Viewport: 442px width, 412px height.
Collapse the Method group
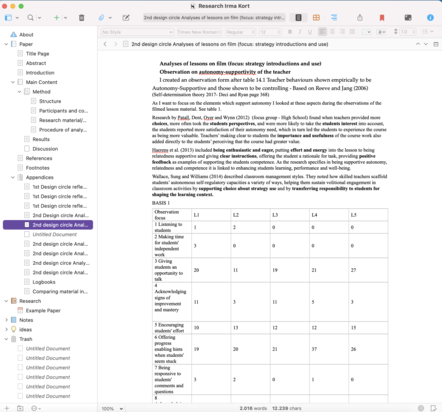[19, 92]
